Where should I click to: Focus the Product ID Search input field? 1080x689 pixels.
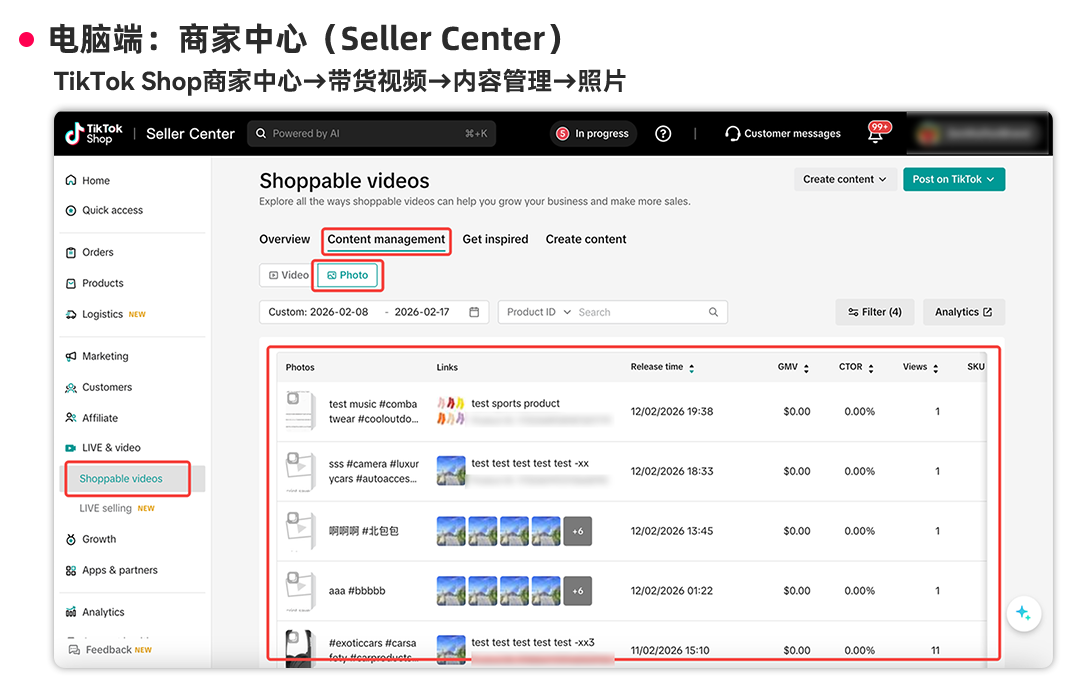[x=641, y=312]
